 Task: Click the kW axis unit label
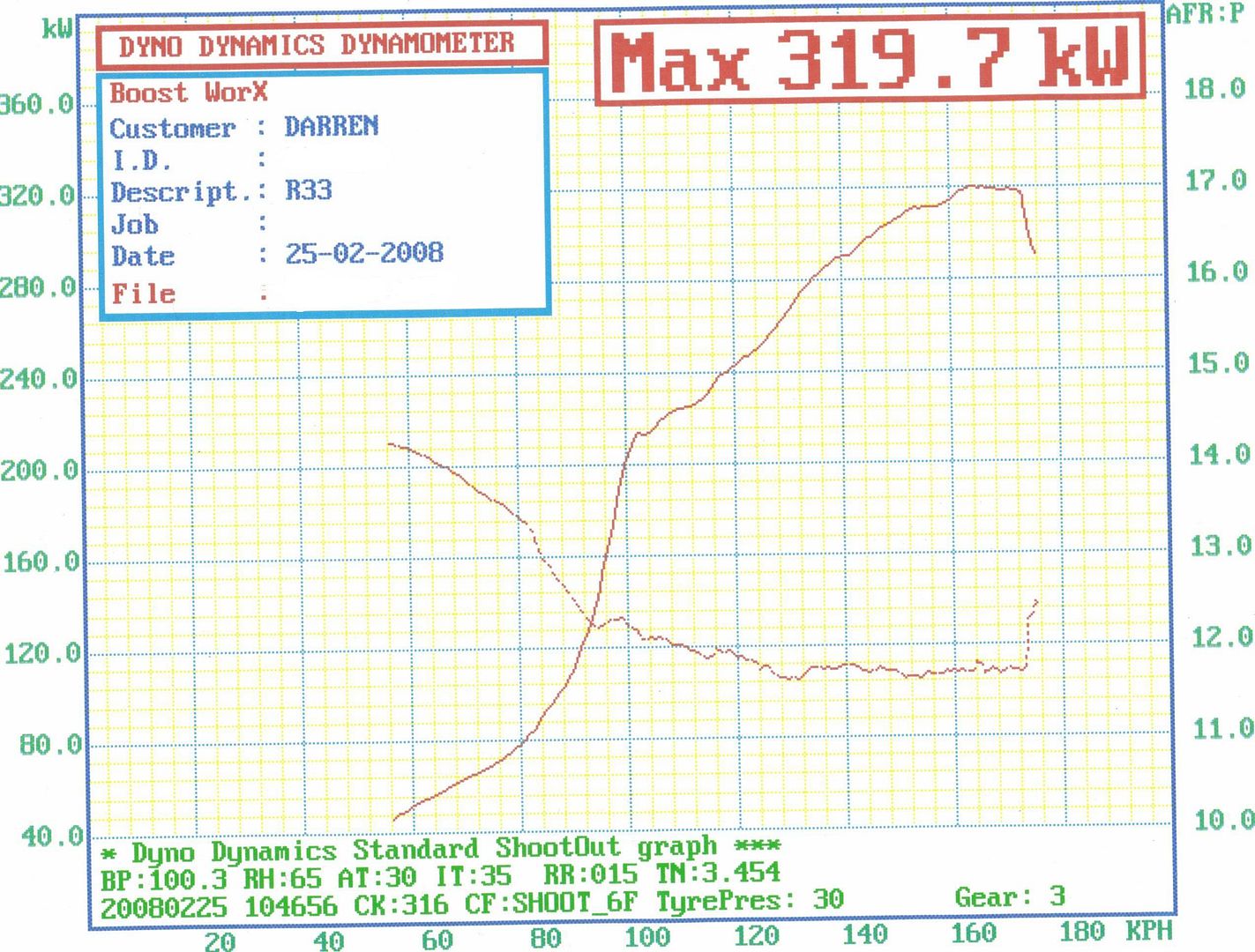point(57,29)
